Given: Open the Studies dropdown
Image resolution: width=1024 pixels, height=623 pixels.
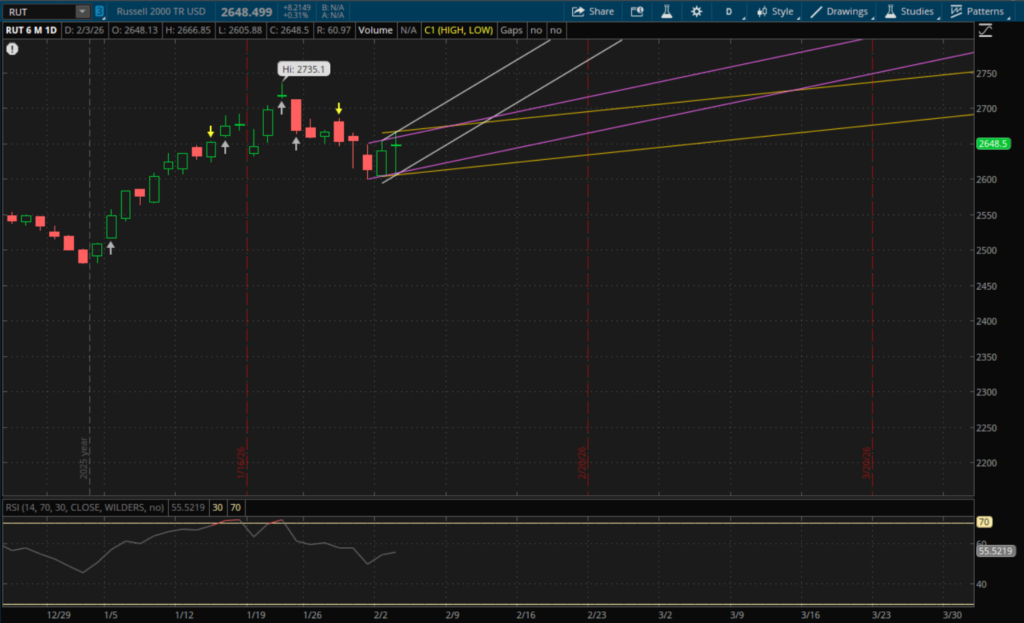Looking at the screenshot, I should pos(910,11).
